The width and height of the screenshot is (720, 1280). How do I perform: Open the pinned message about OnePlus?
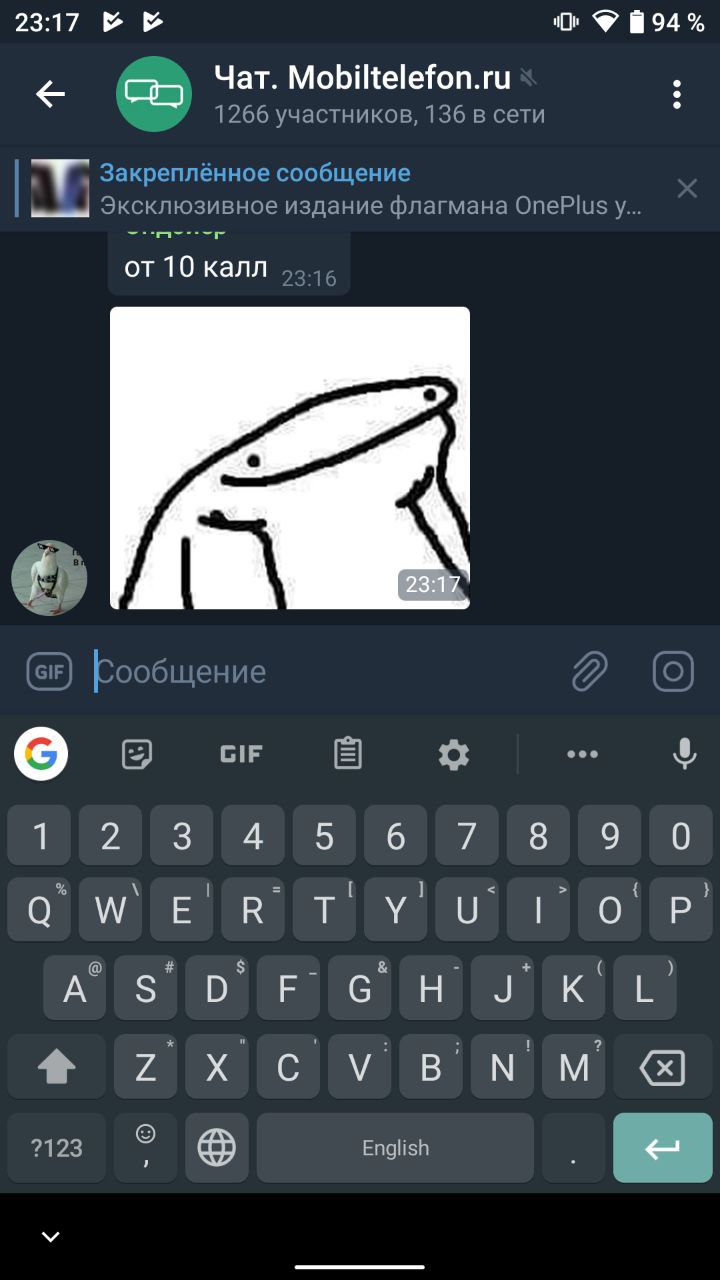(340, 189)
